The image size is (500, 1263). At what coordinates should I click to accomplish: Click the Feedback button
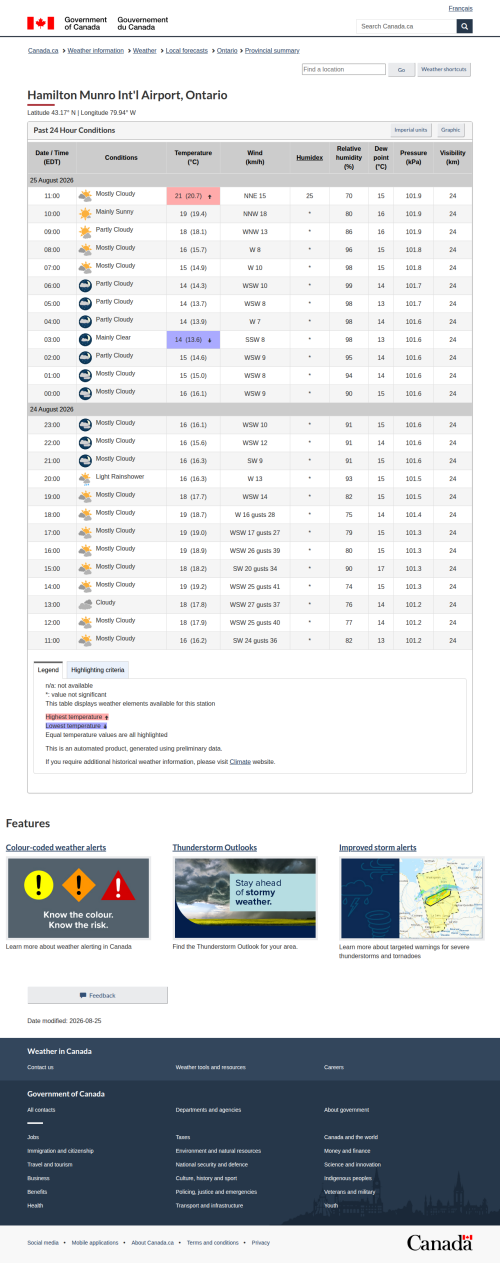(97, 995)
